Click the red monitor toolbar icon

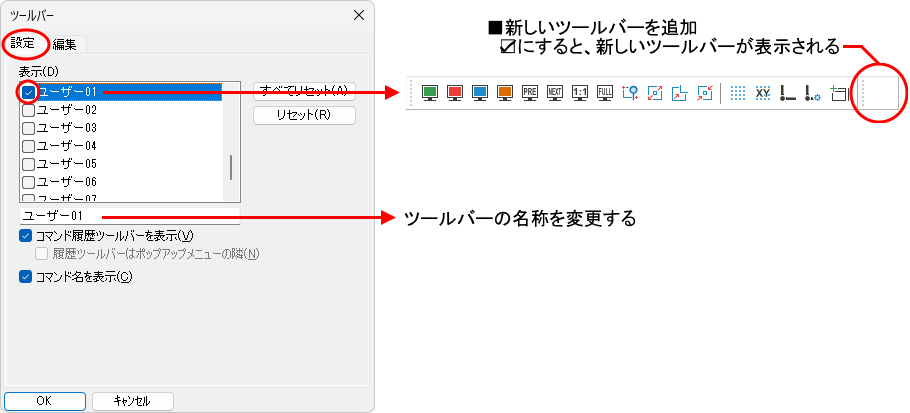[x=454, y=93]
